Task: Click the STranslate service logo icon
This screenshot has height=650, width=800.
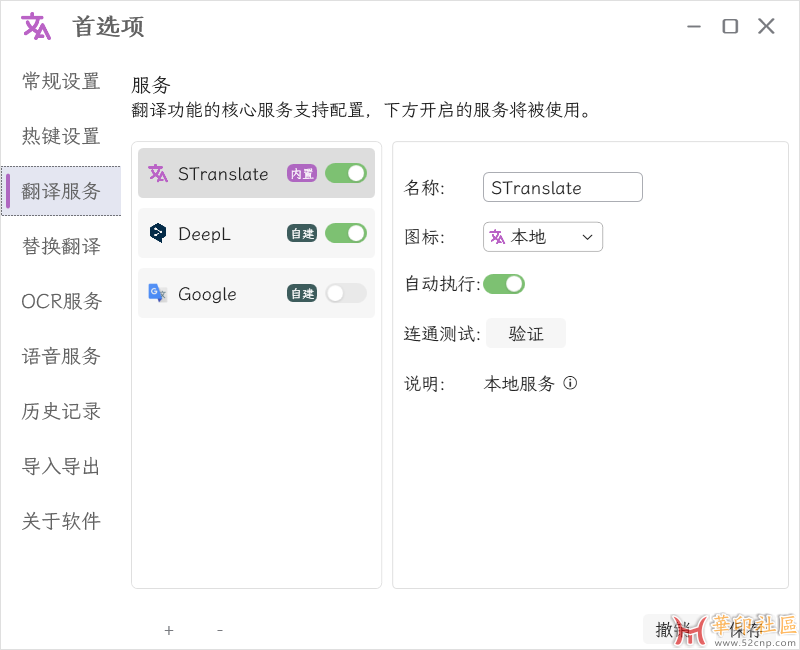Action: click(x=158, y=173)
